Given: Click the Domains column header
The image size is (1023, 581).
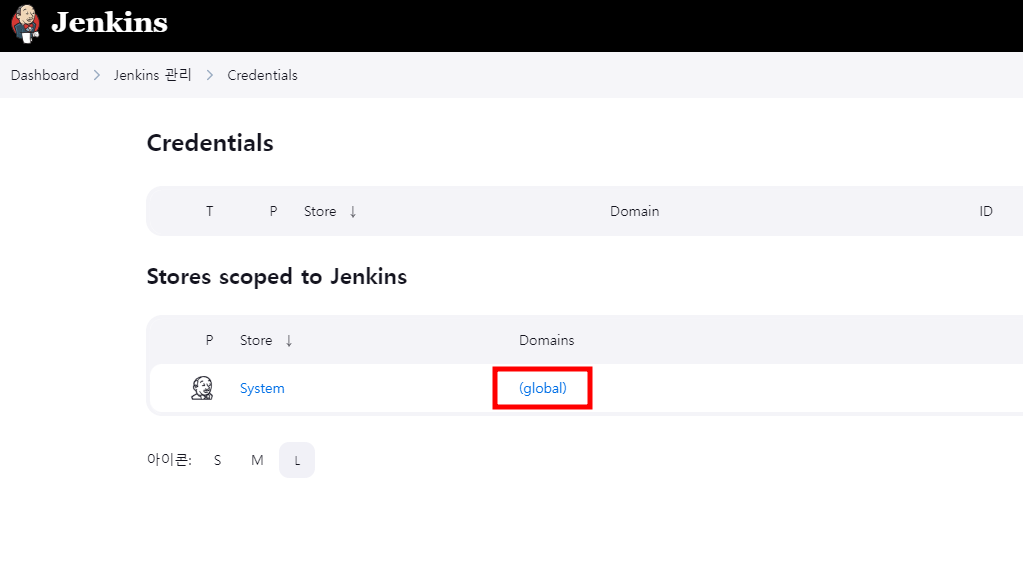Looking at the screenshot, I should 547,340.
